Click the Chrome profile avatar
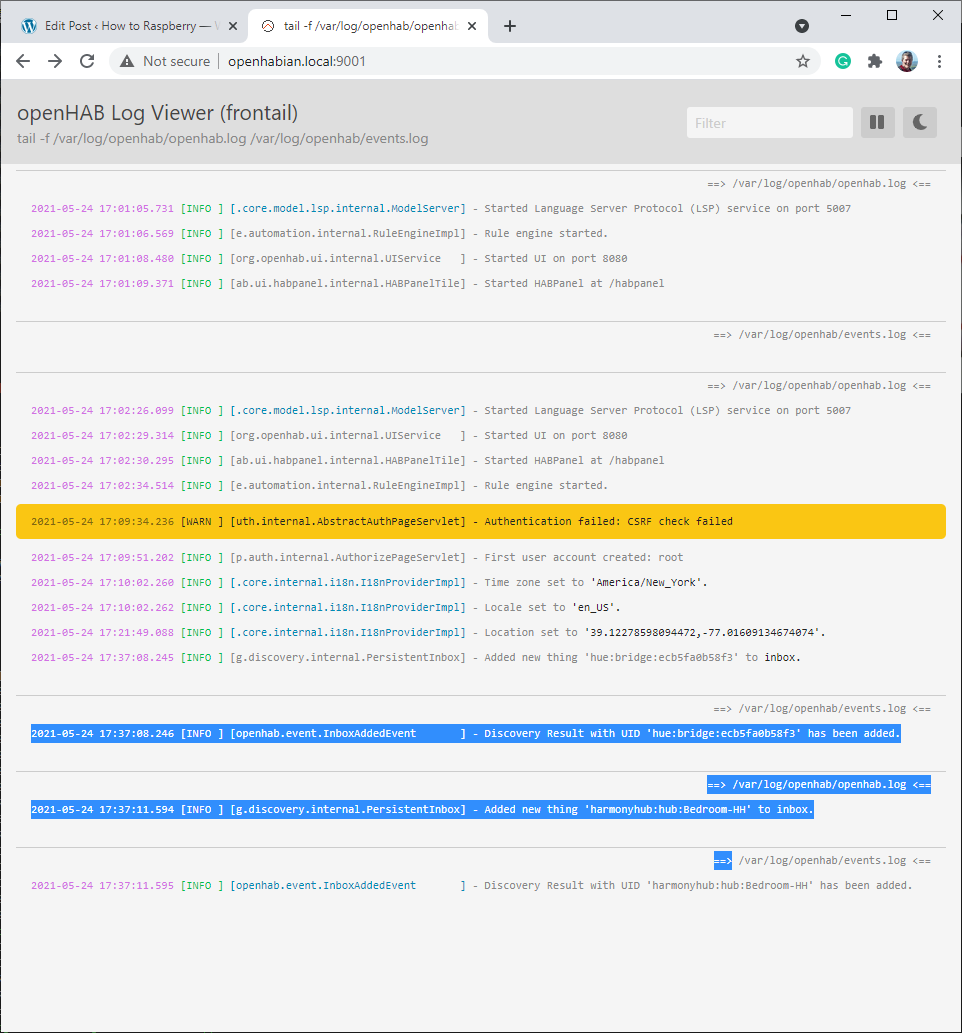Image resolution: width=962 pixels, height=1033 pixels. [906, 61]
